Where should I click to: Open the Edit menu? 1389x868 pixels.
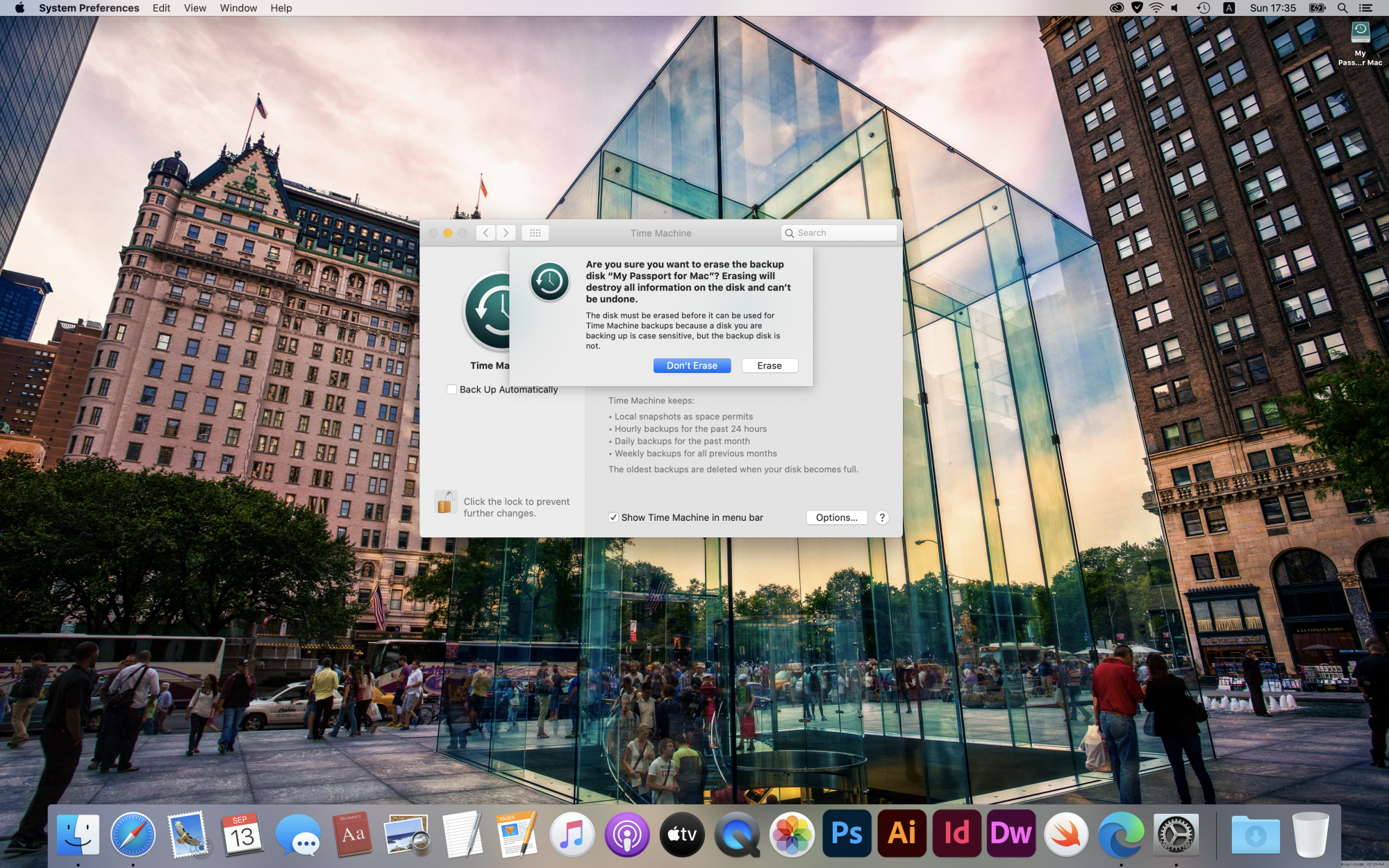(x=162, y=8)
